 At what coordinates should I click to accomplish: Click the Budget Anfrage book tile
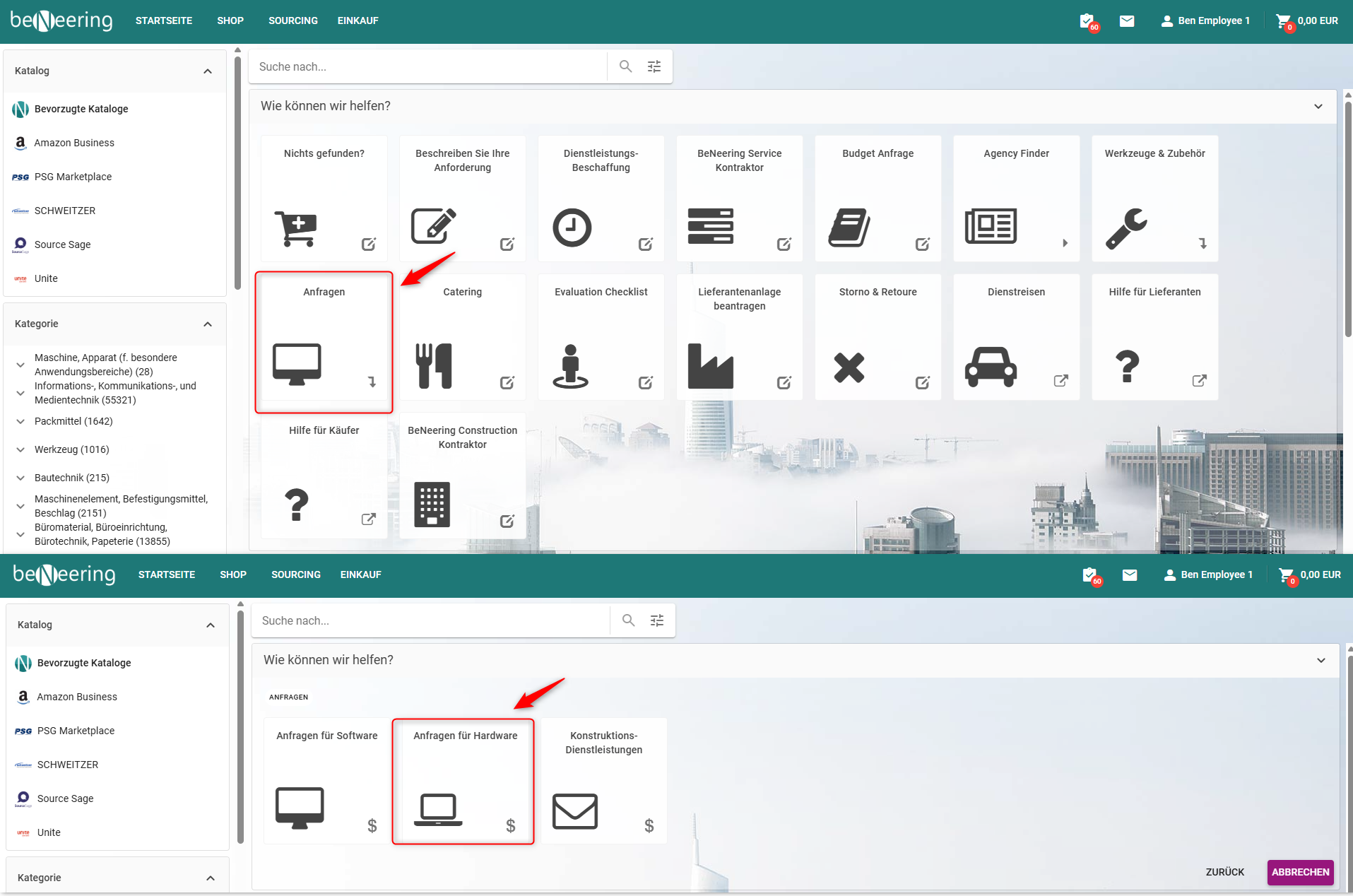point(878,199)
